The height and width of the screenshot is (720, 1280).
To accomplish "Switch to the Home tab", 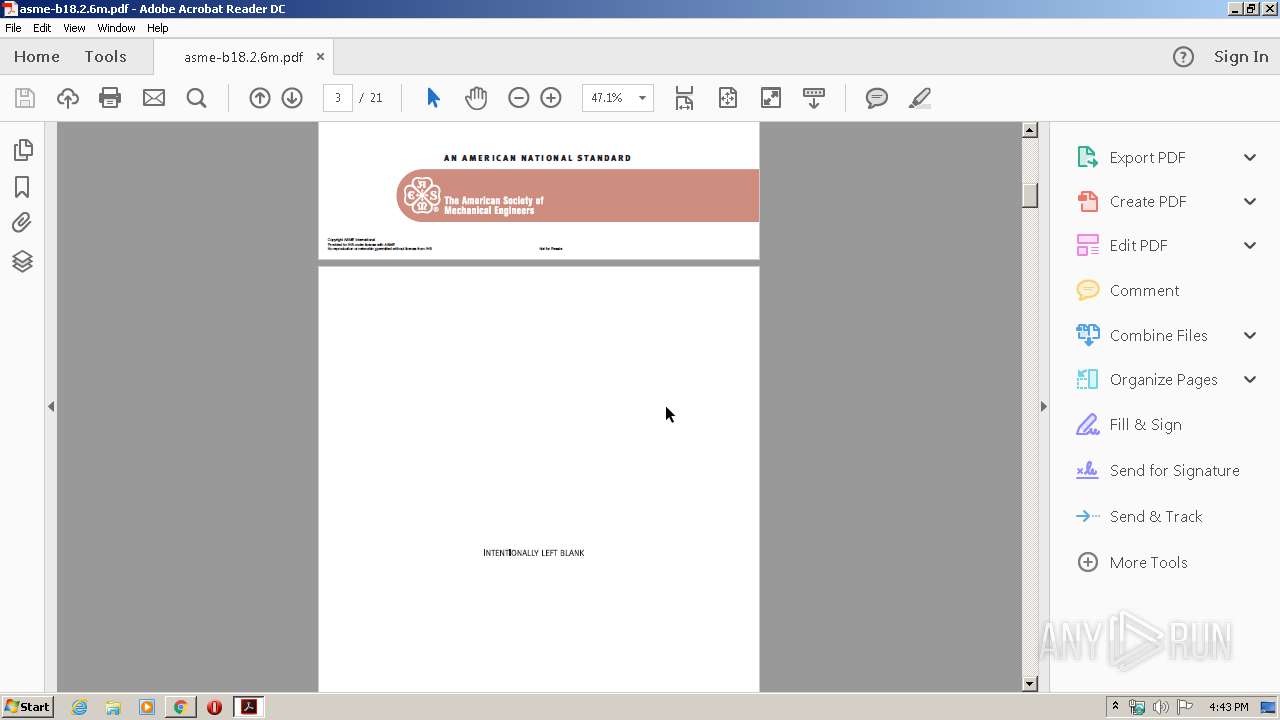I will point(37,57).
